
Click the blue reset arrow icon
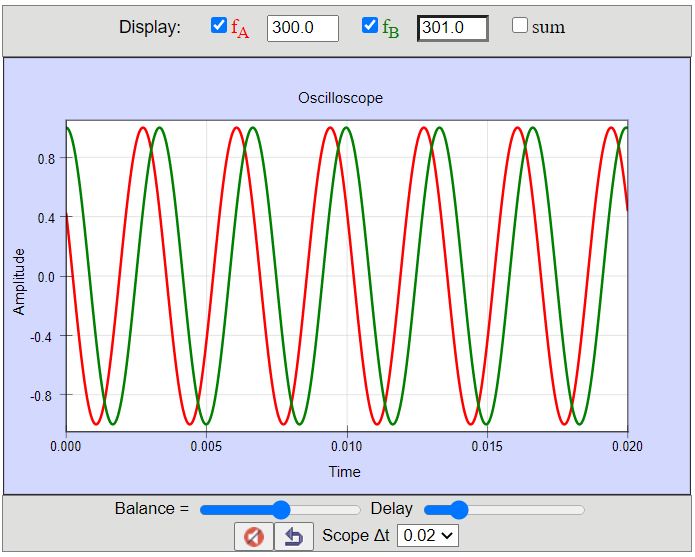click(294, 537)
